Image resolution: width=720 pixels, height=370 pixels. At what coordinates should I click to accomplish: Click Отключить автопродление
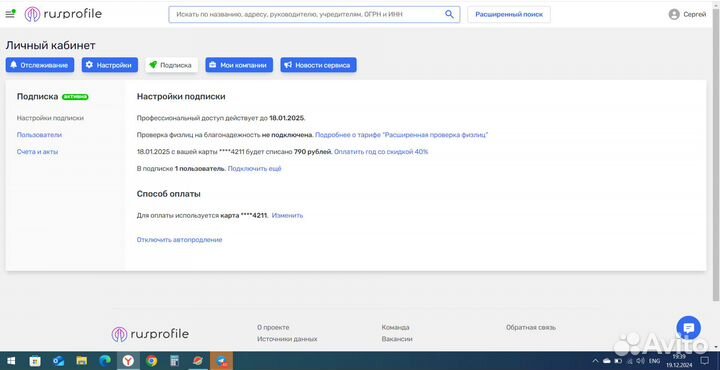[179, 240]
